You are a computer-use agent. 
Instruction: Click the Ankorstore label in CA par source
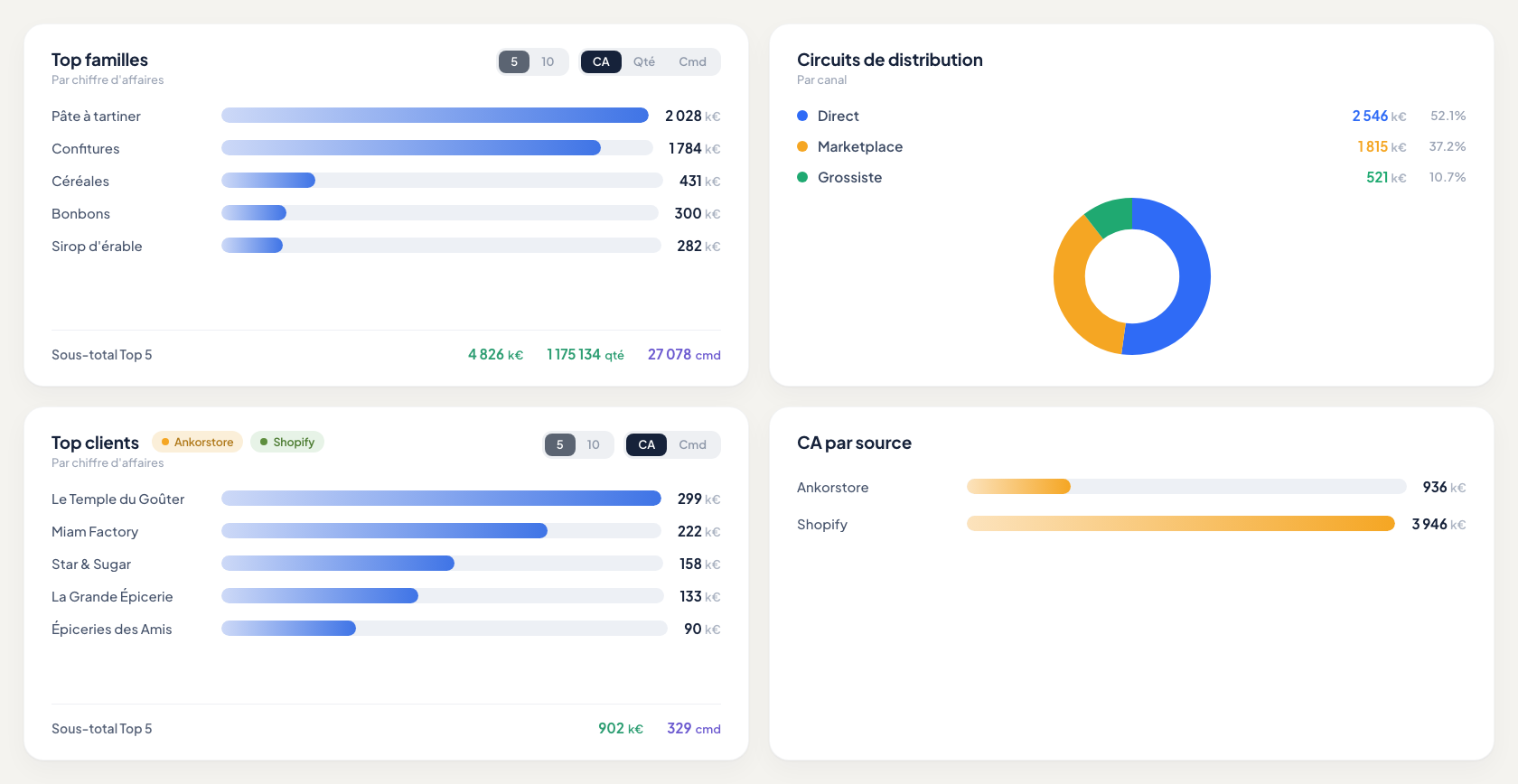pyautogui.click(x=832, y=487)
